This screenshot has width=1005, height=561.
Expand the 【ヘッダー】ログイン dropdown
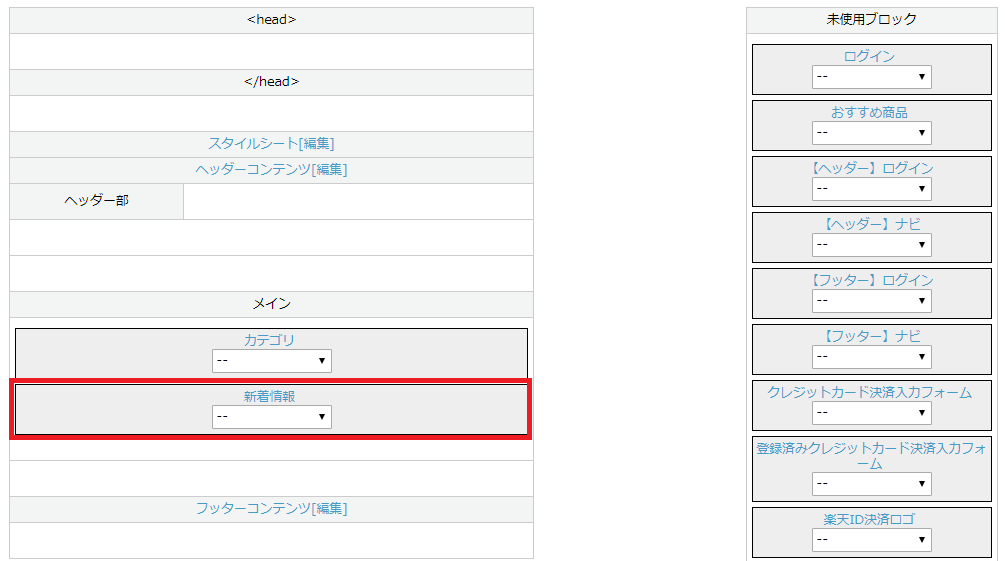871,189
